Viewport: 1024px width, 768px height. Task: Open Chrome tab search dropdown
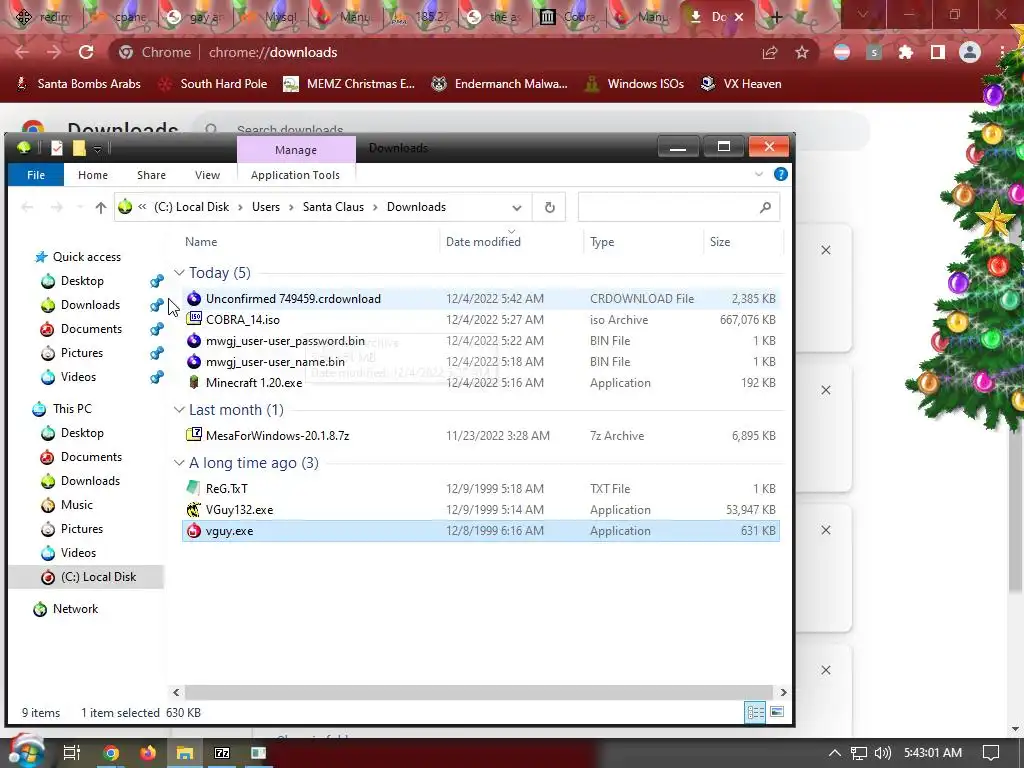tap(863, 14)
